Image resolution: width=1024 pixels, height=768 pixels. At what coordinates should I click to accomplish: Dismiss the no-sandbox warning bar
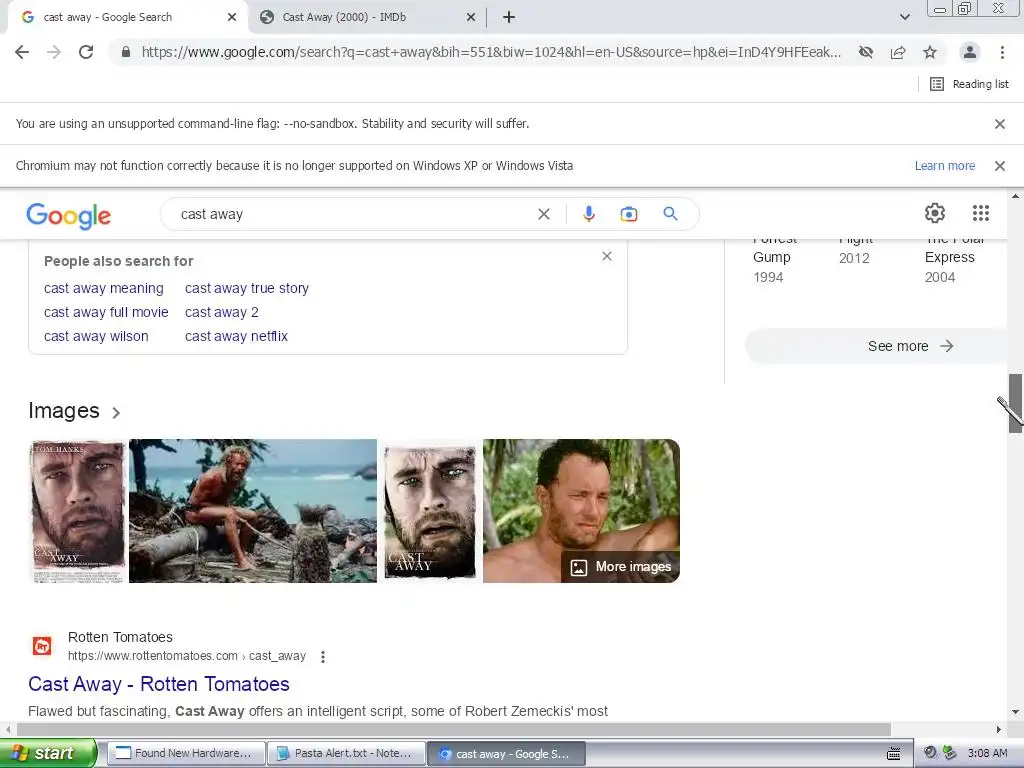point(1000,124)
